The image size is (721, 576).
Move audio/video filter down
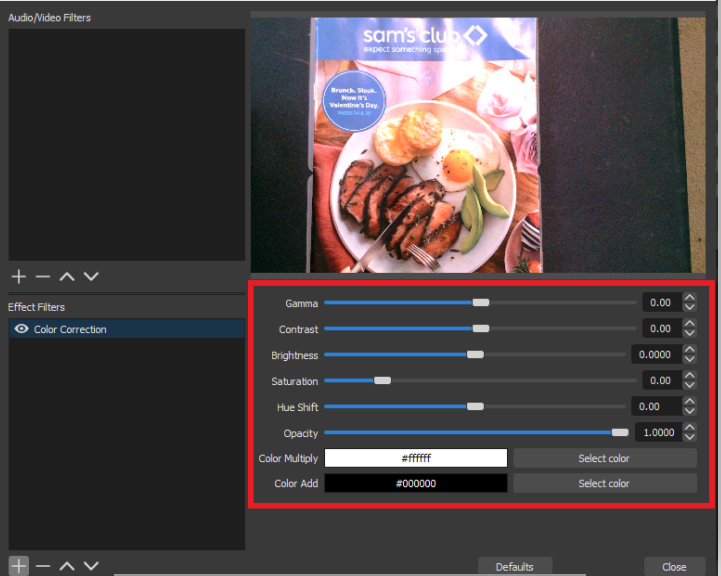point(91,276)
